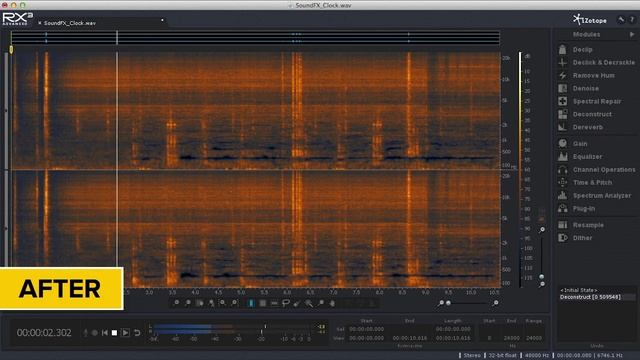Close the SoundFX_Clock.wav tab

40,23
